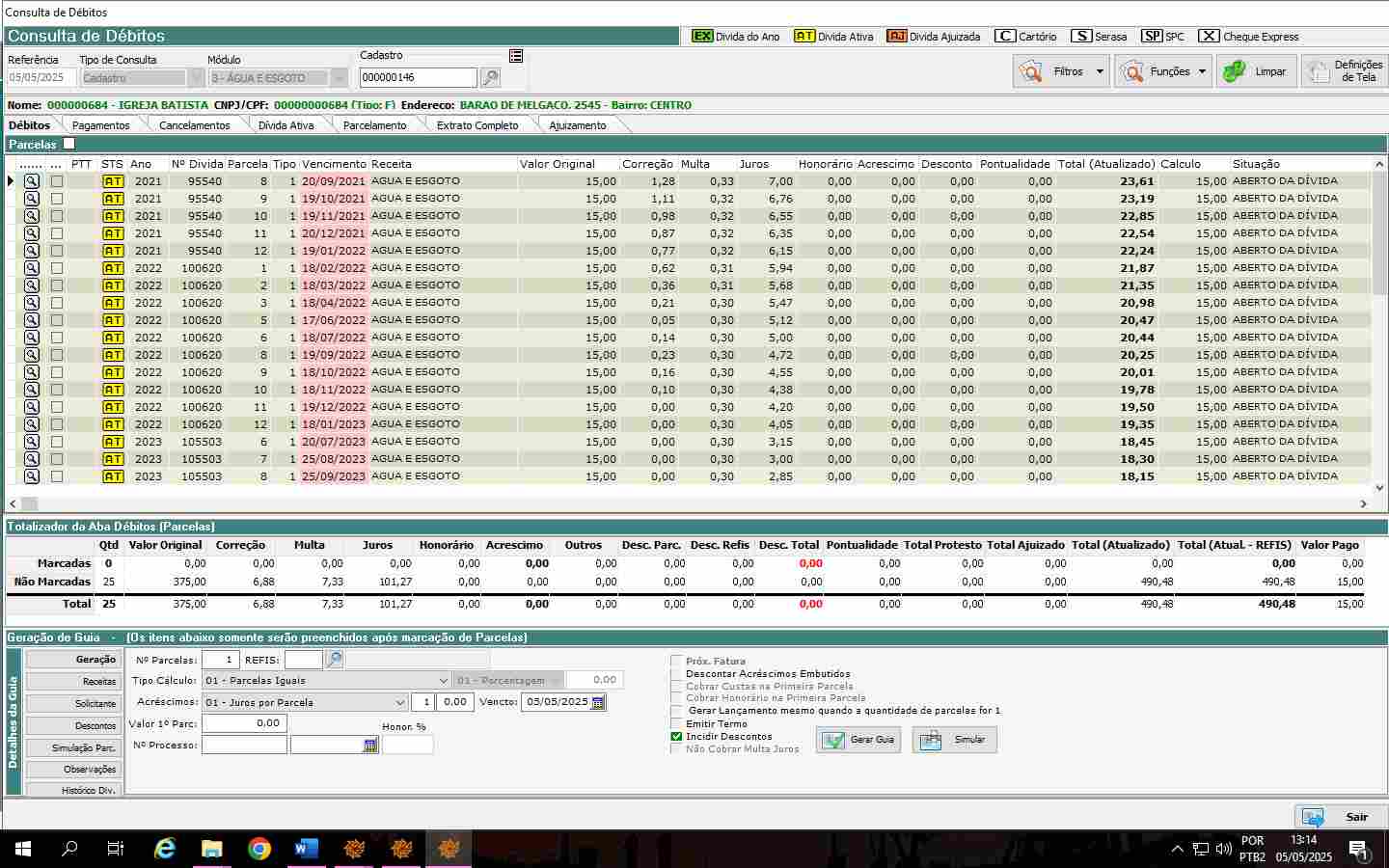
Task: Click the Nº Parcelas input field
Action: coord(220,660)
